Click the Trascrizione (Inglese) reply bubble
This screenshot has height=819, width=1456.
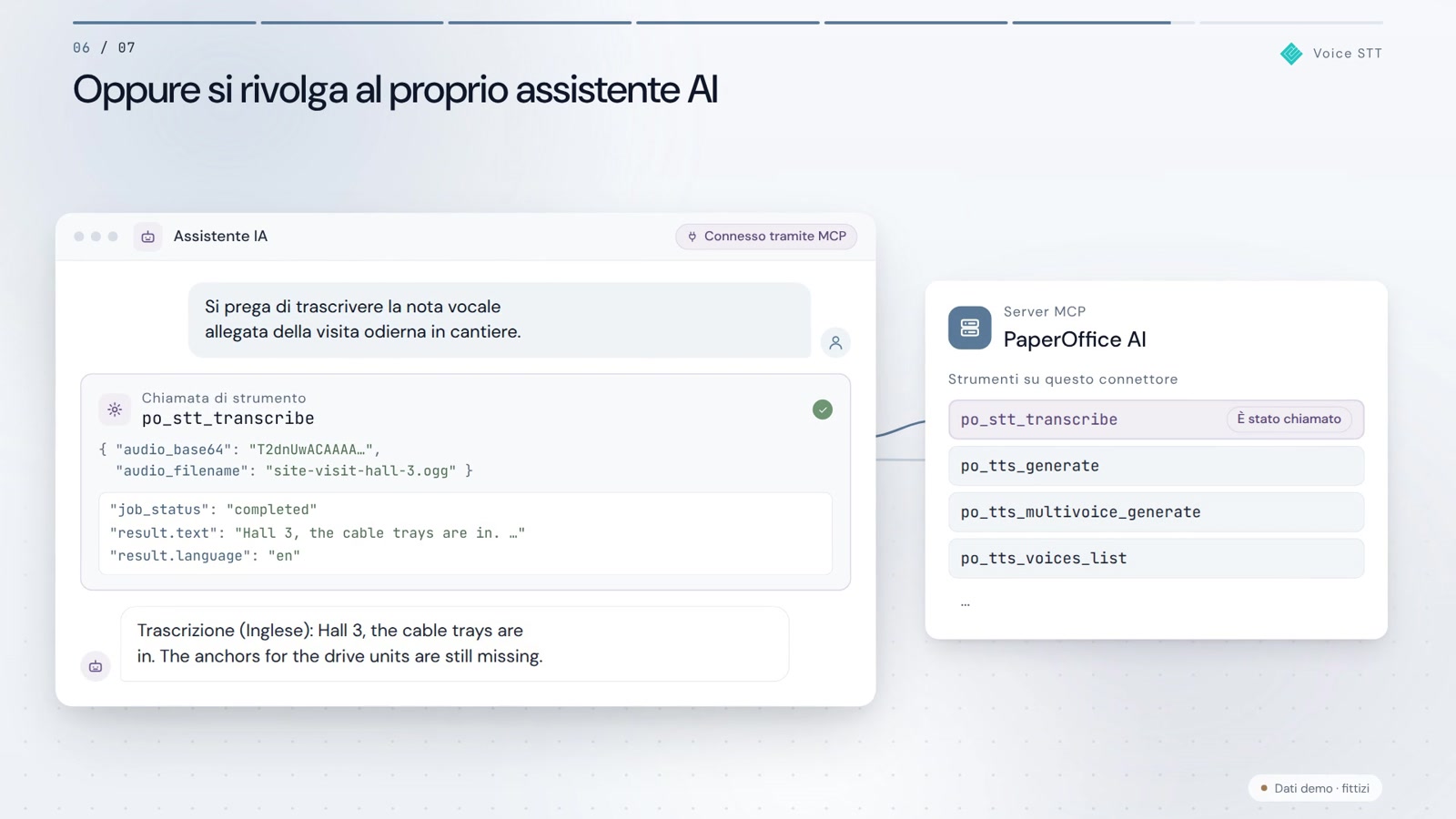[x=454, y=644]
